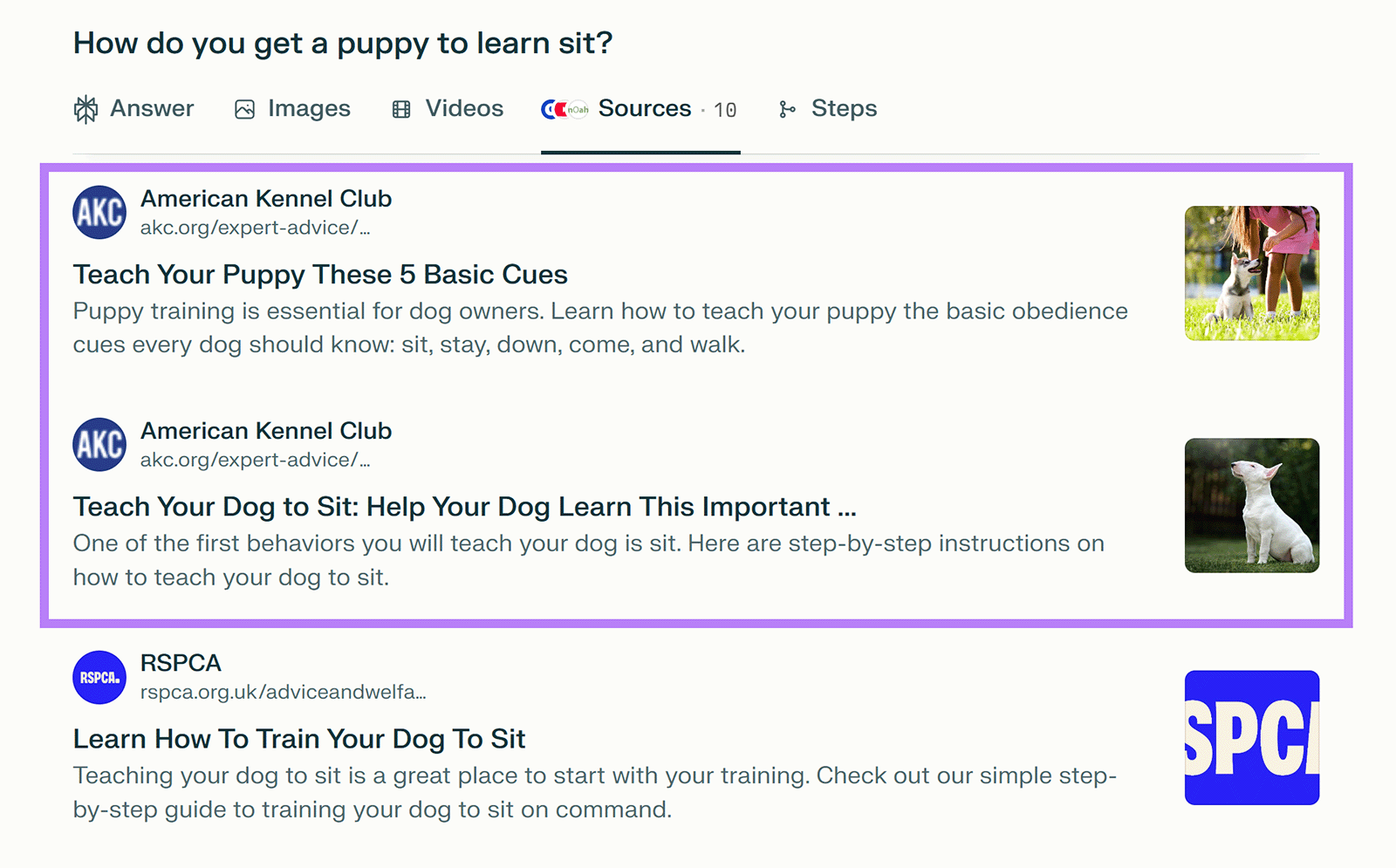Click the blue RSPCA preview image
1396x868 pixels.
tap(1251, 736)
